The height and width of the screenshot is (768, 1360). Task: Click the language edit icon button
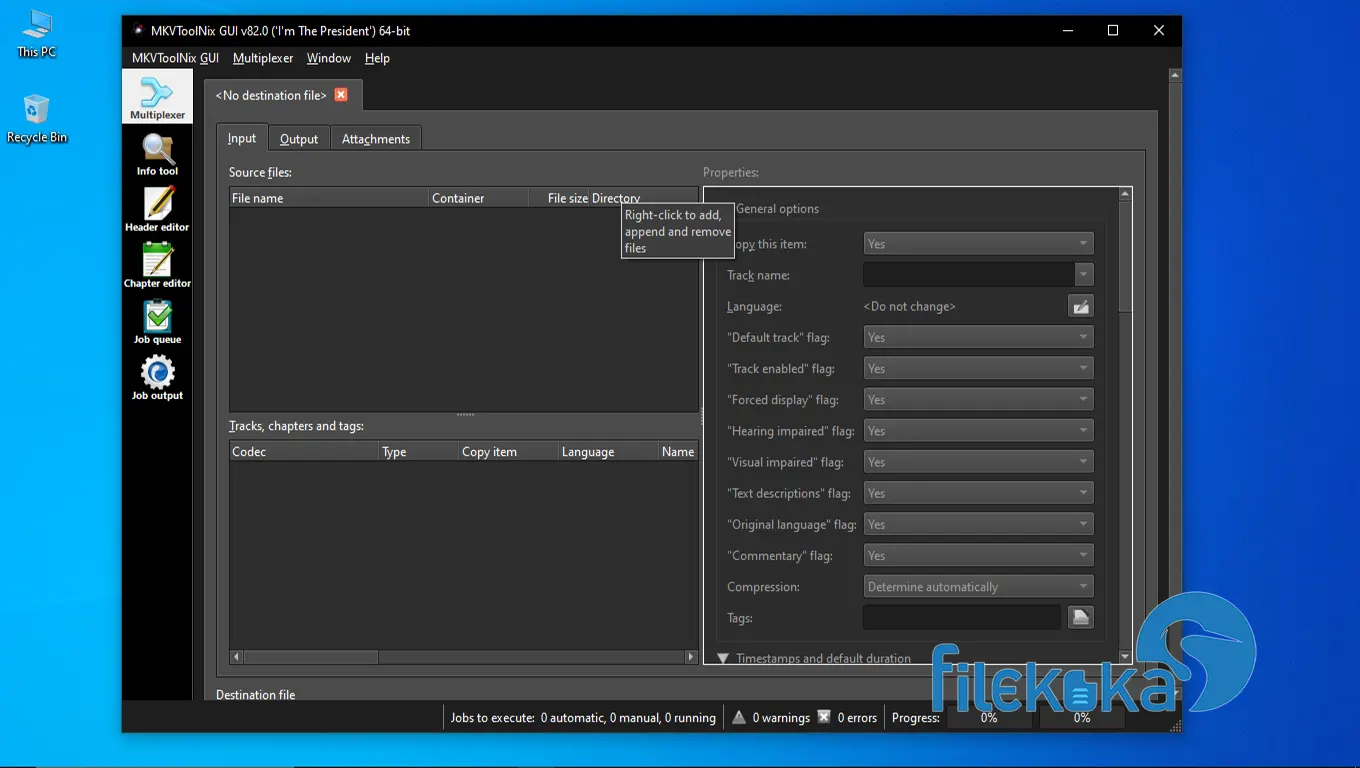click(x=1080, y=306)
